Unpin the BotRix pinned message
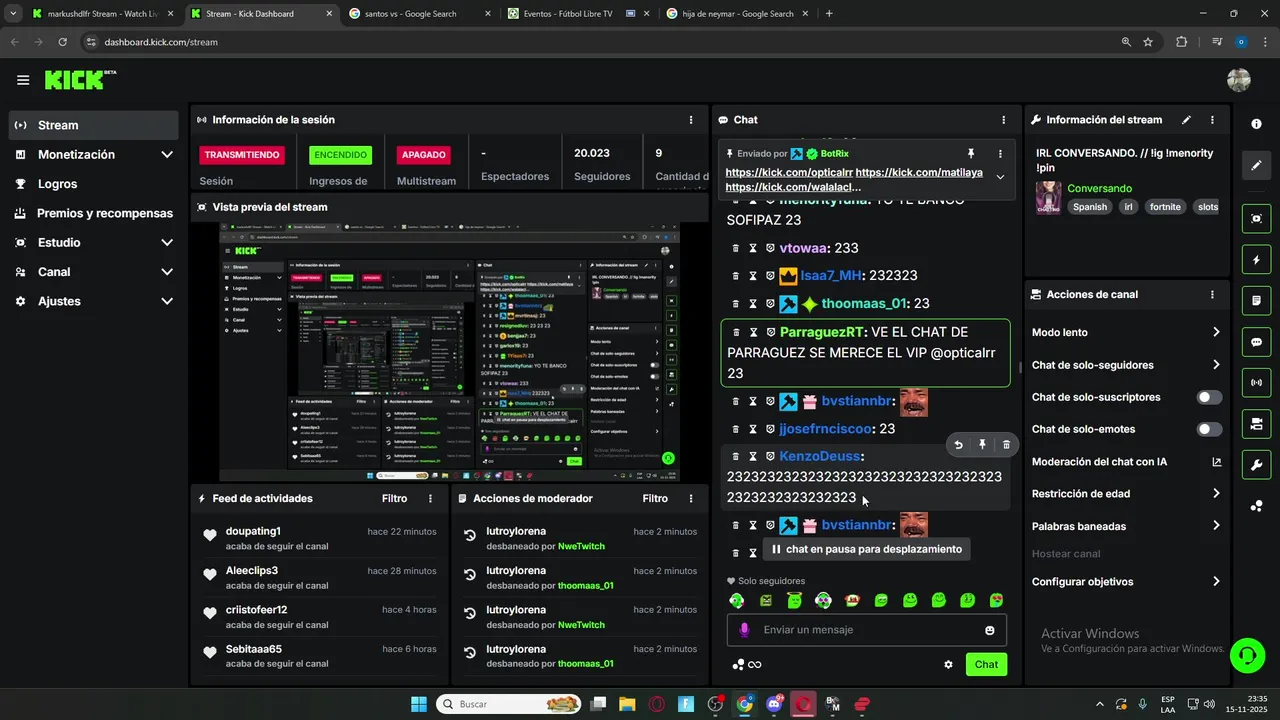The width and height of the screenshot is (1280, 720). (970, 154)
